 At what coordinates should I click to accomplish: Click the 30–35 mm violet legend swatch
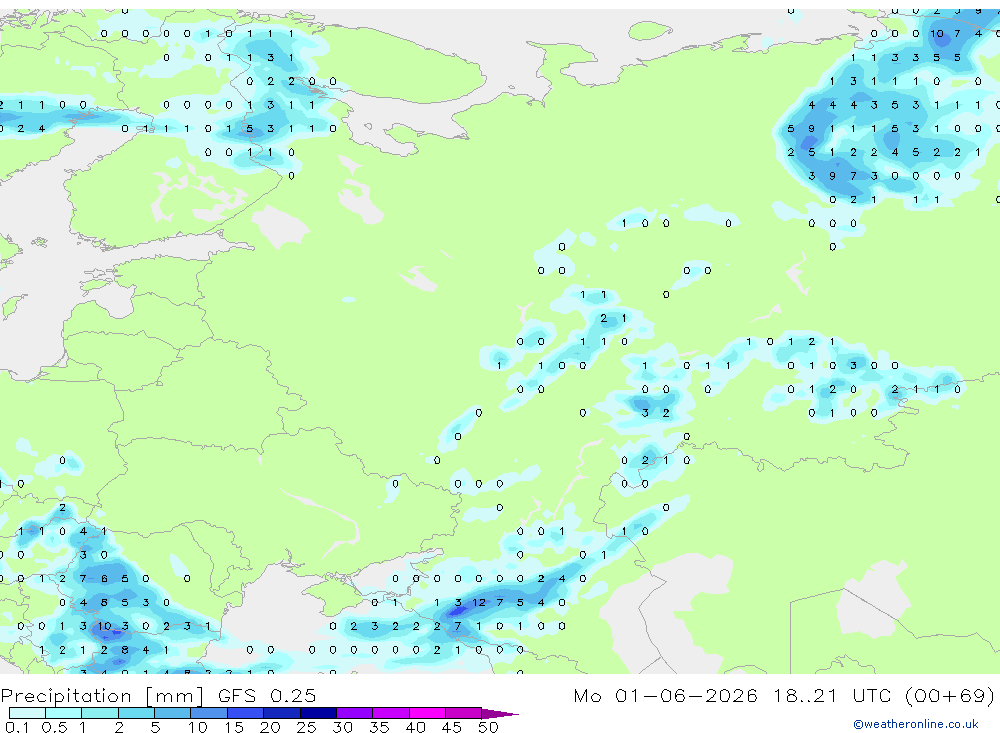355,713
